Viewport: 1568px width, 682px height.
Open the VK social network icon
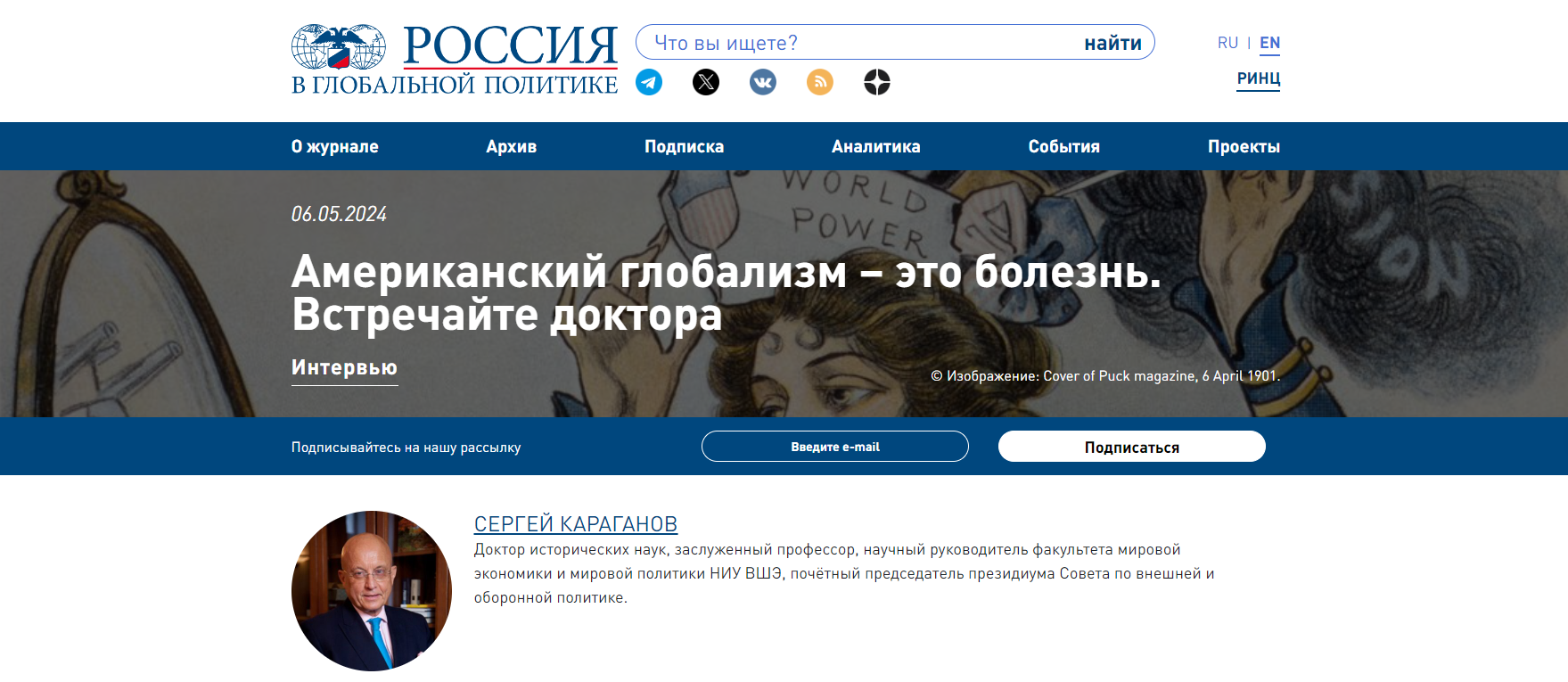(x=763, y=82)
